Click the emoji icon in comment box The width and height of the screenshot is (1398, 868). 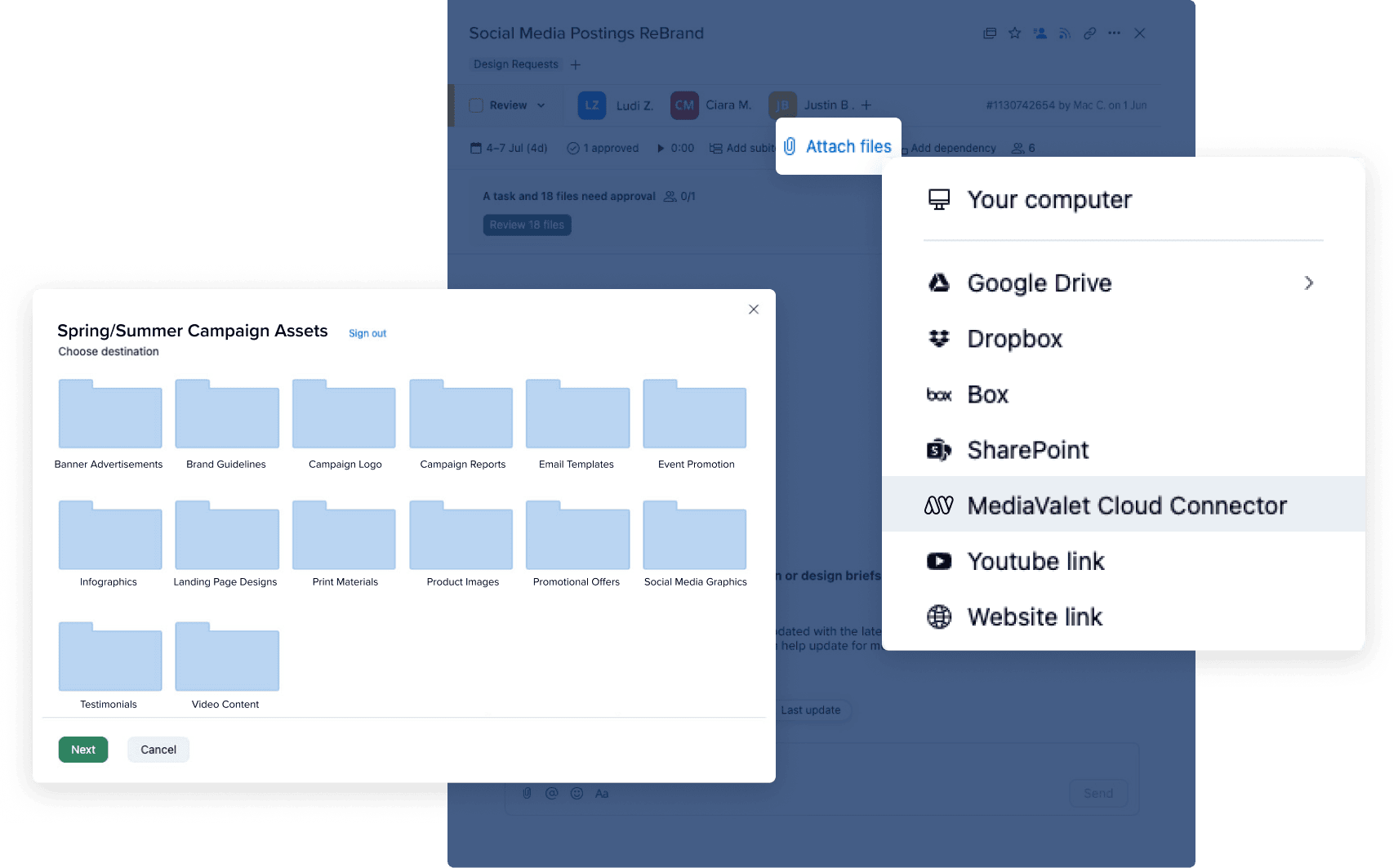(577, 793)
